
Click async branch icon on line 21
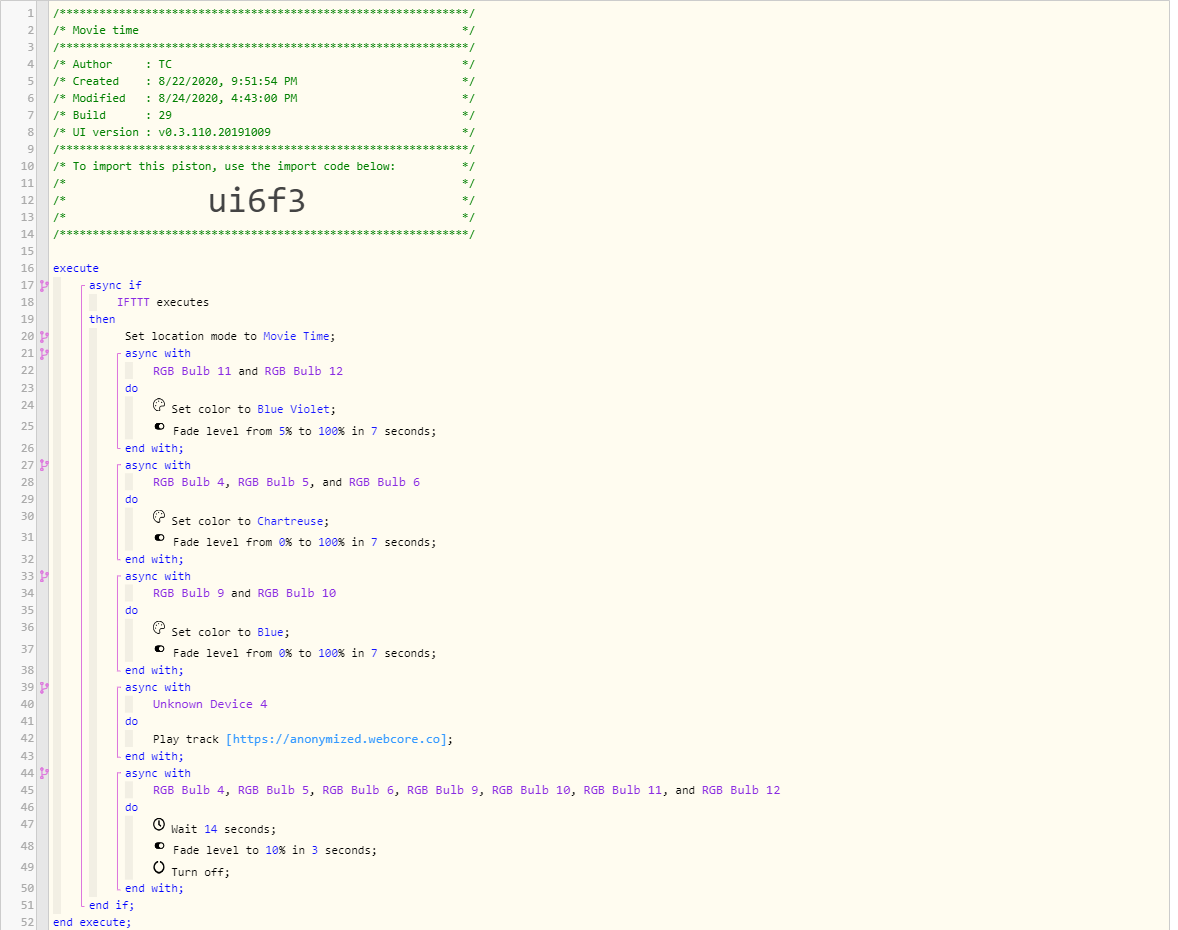click(44, 354)
